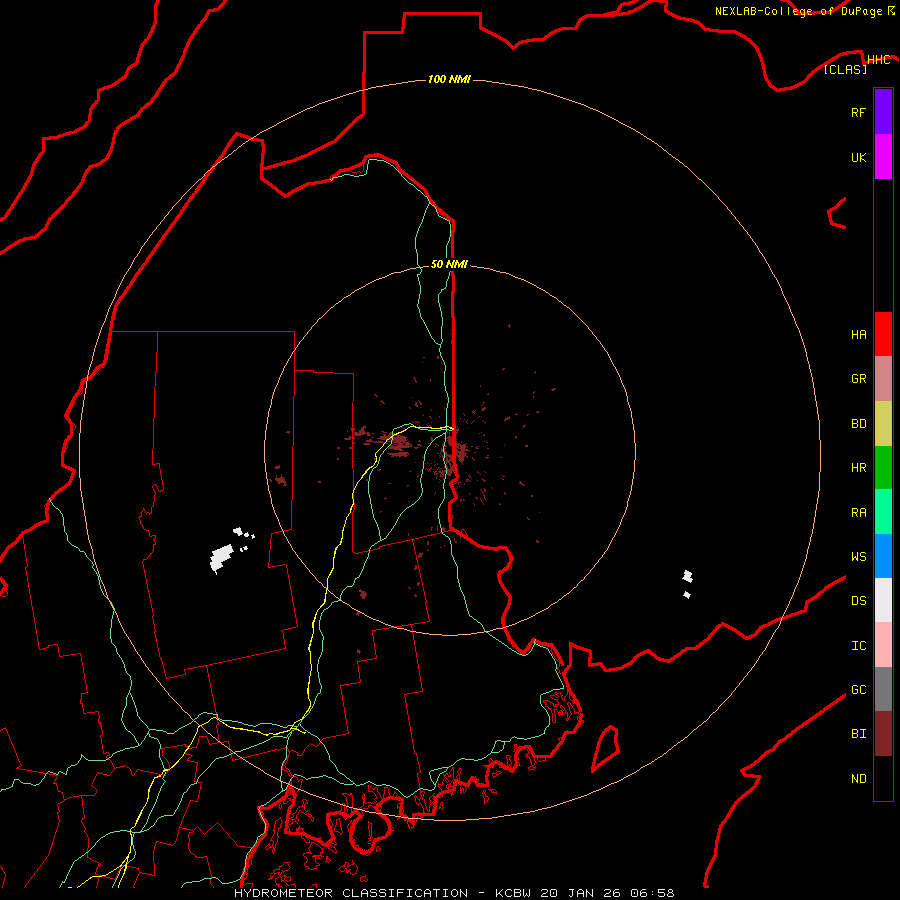
Task: Click the ND black legend swatch
Action: point(883,778)
